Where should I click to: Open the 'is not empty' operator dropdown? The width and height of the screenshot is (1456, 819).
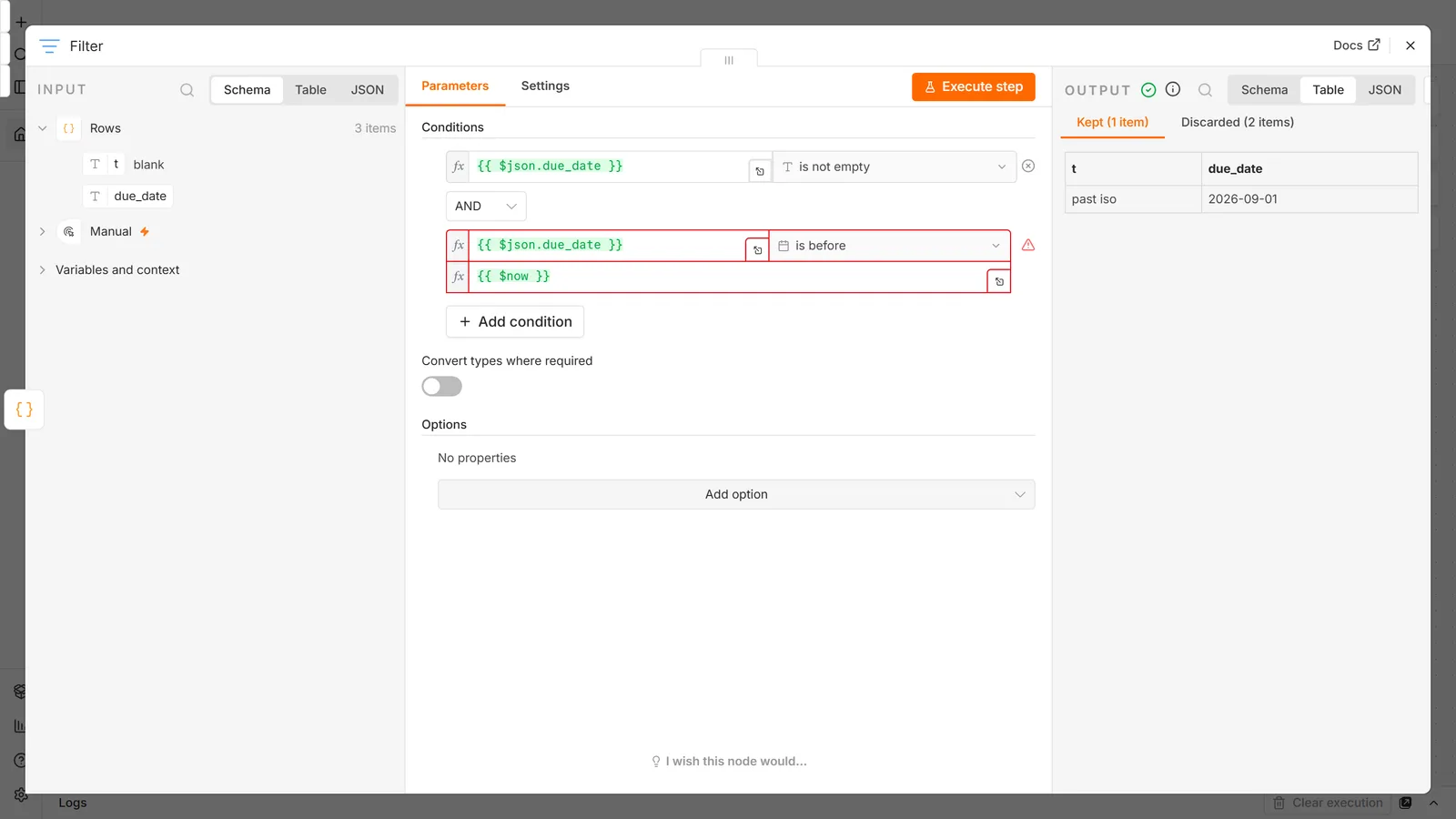[x=895, y=167]
